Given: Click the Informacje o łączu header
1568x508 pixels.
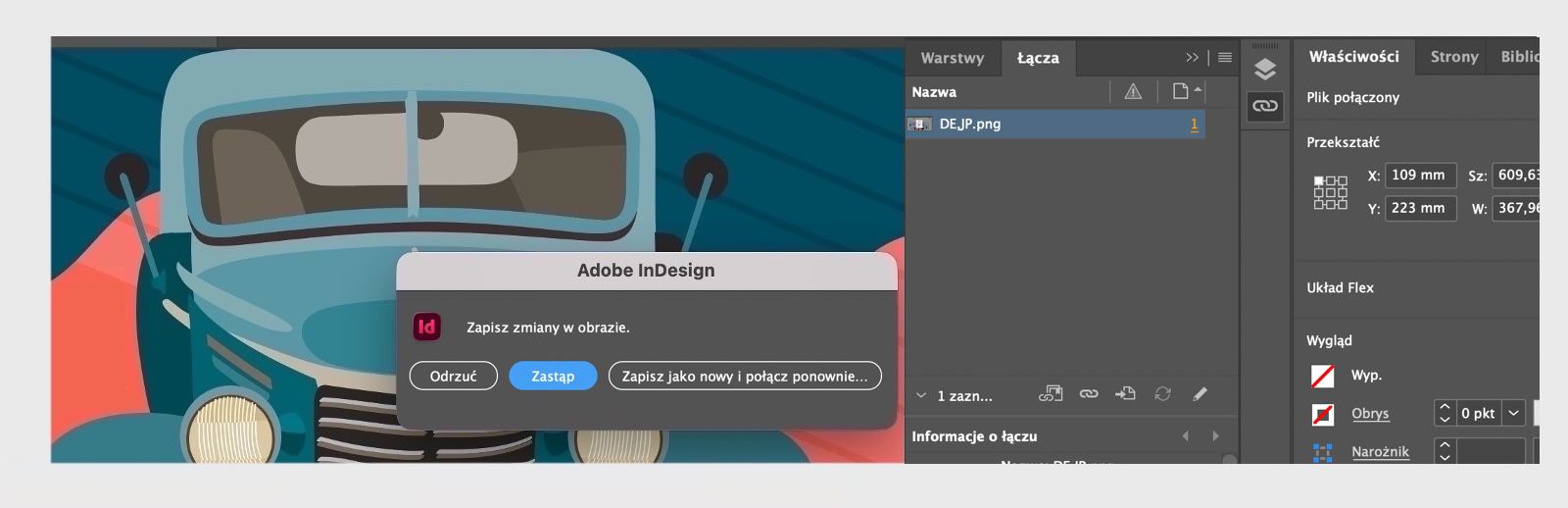Looking at the screenshot, I should [974, 436].
